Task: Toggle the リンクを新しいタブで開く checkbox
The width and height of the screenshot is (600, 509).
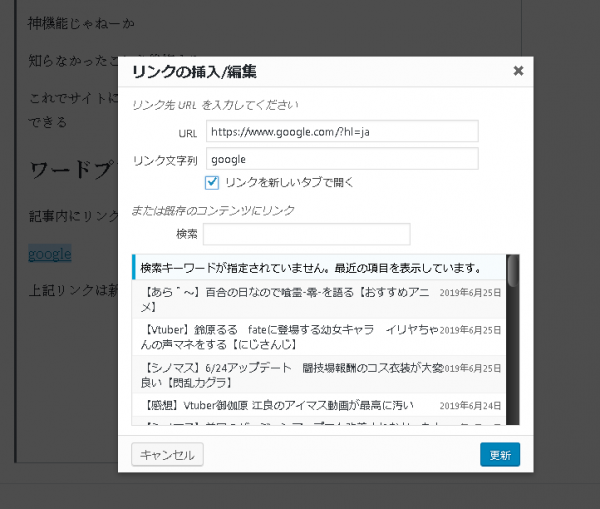Action: pos(212,182)
